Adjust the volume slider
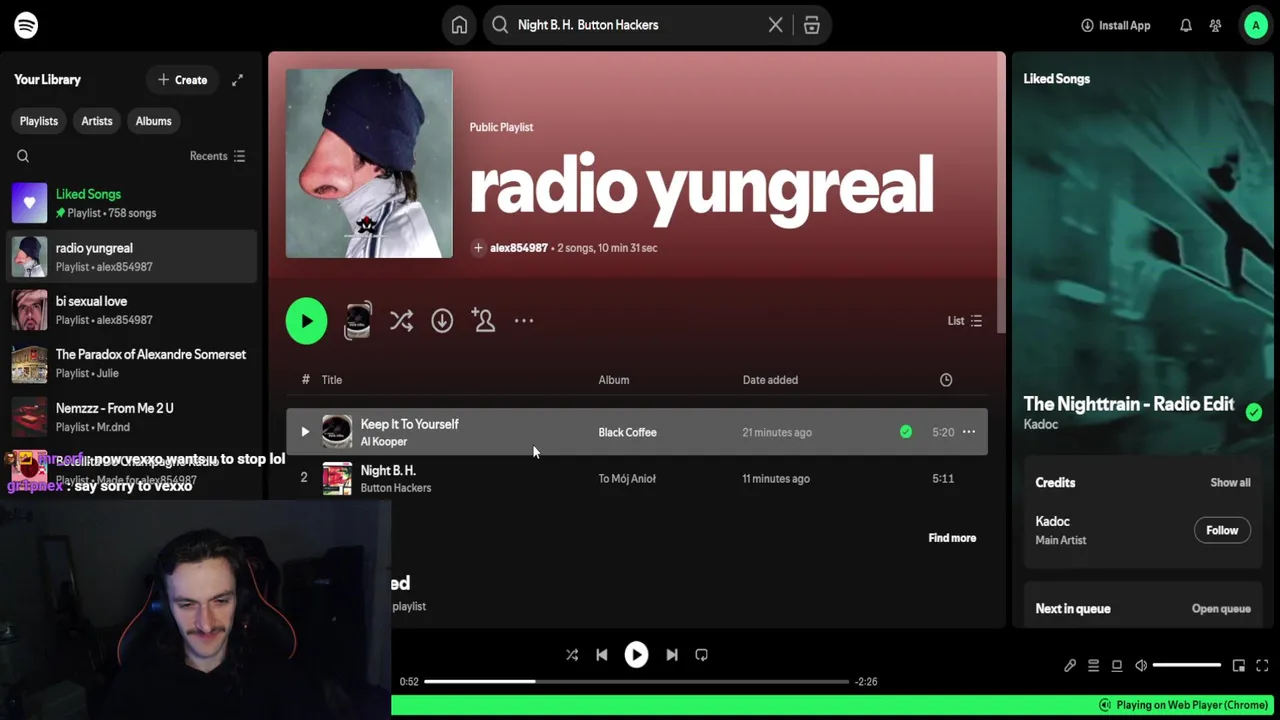1280x720 pixels. [x=1187, y=666]
